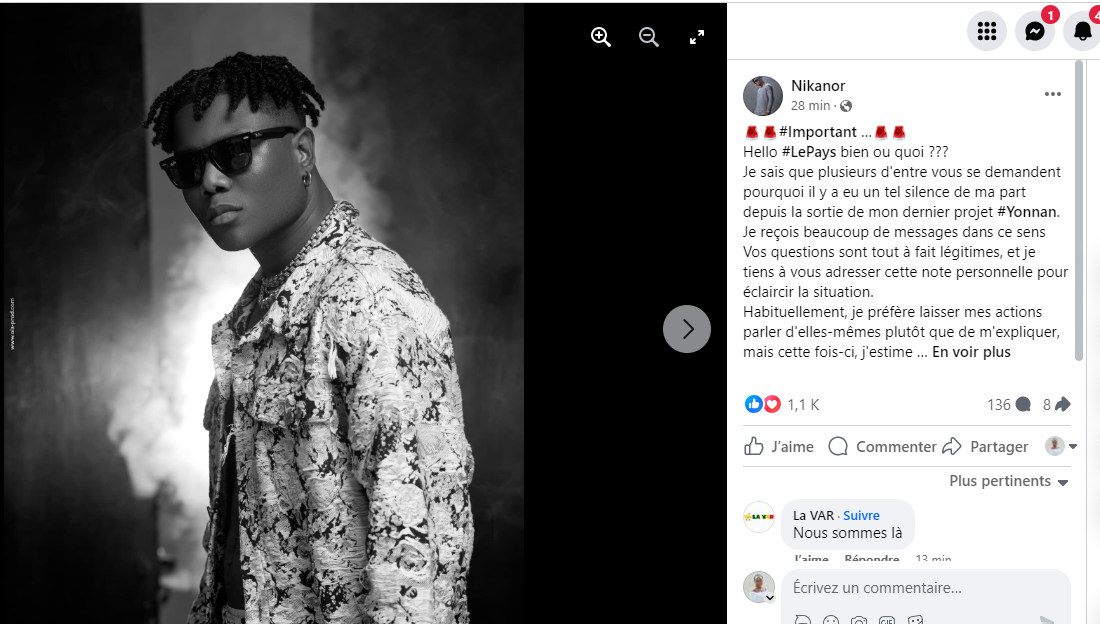Open the Facebook apps grid menu
This screenshot has width=1100, height=624.
[x=987, y=31]
